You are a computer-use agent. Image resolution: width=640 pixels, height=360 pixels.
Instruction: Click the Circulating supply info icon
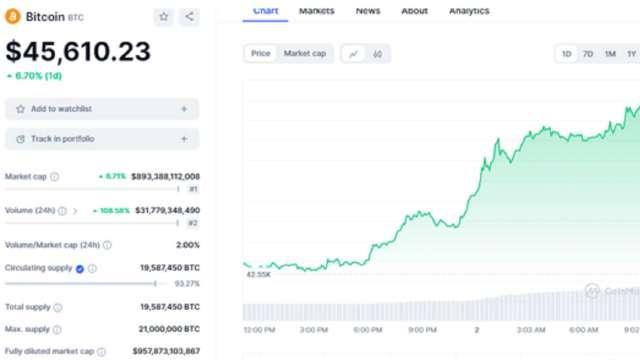[93, 269]
